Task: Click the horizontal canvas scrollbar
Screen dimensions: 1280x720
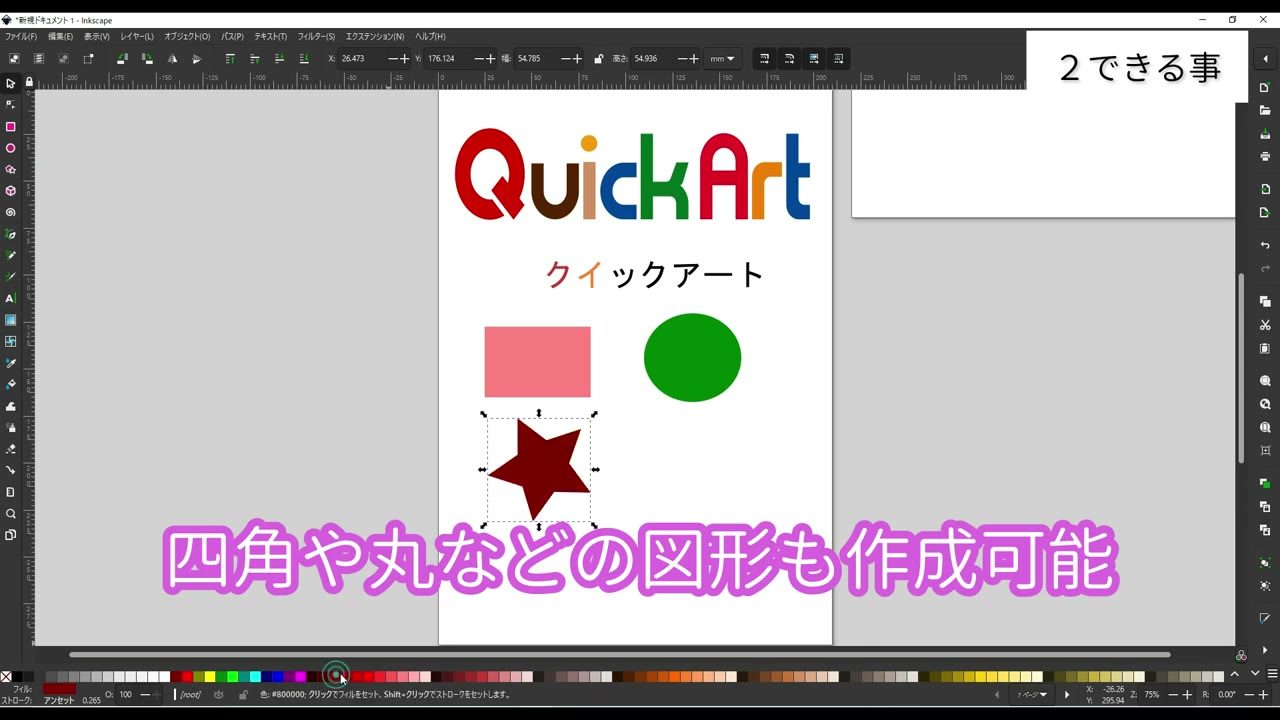Action: pos(619,655)
